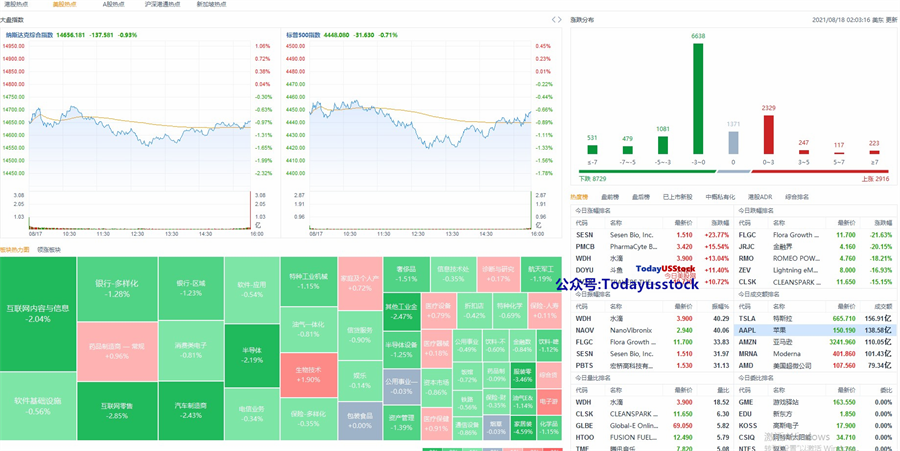The image size is (900, 451).
Task: Open 纳斯达克综合指数 index title
Action: pyautogui.click(x=29, y=35)
